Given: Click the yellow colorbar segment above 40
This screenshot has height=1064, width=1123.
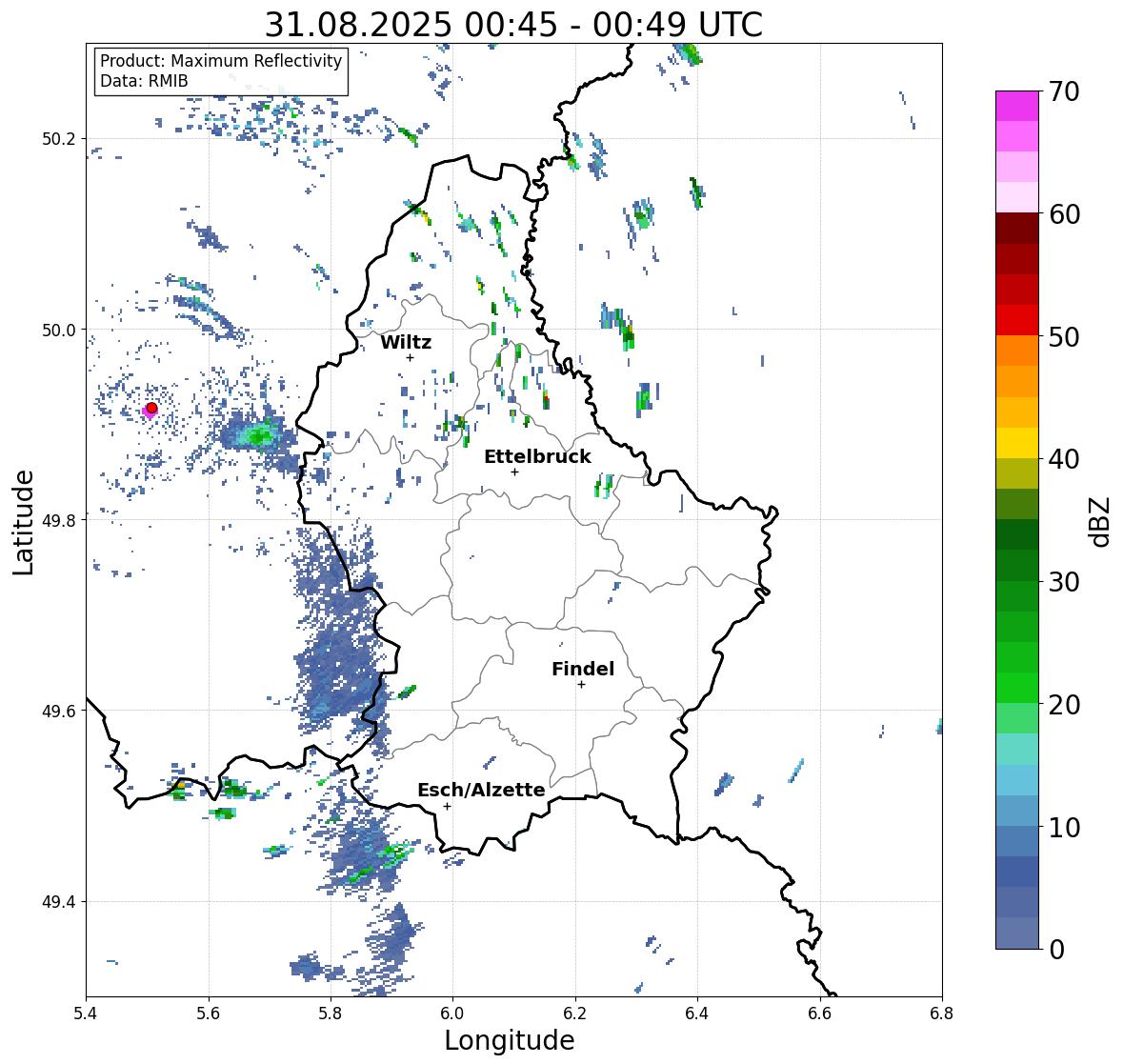Looking at the screenshot, I should click(1017, 443).
